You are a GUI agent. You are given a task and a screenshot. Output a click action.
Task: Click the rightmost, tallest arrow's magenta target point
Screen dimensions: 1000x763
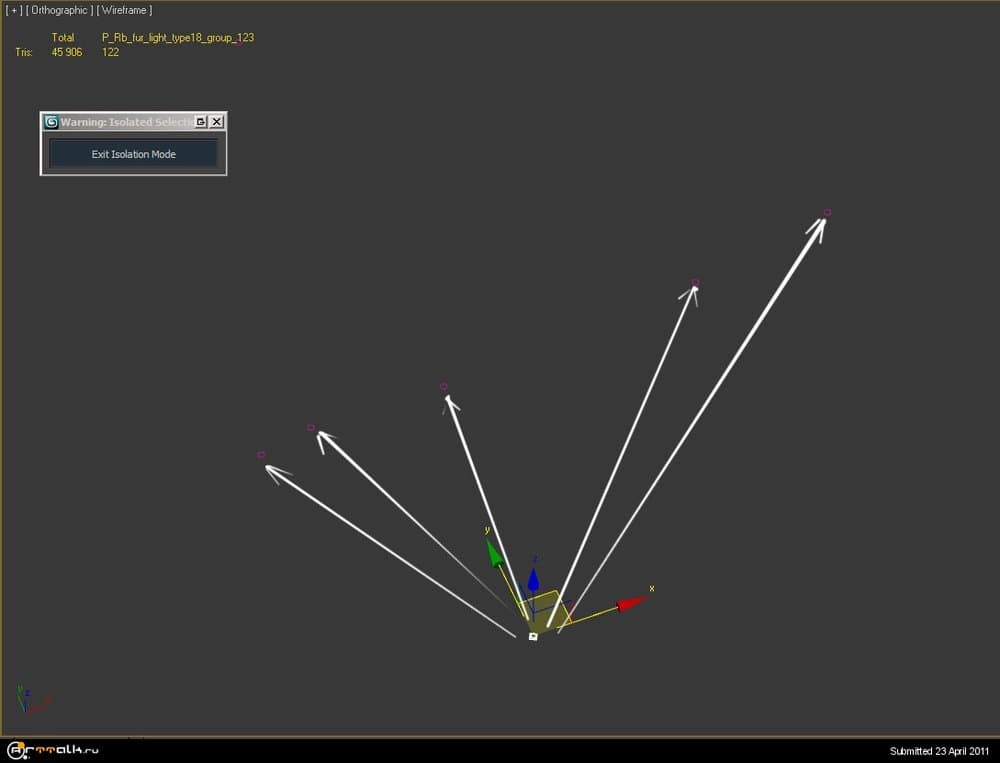pyautogui.click(x=827, y=212)
